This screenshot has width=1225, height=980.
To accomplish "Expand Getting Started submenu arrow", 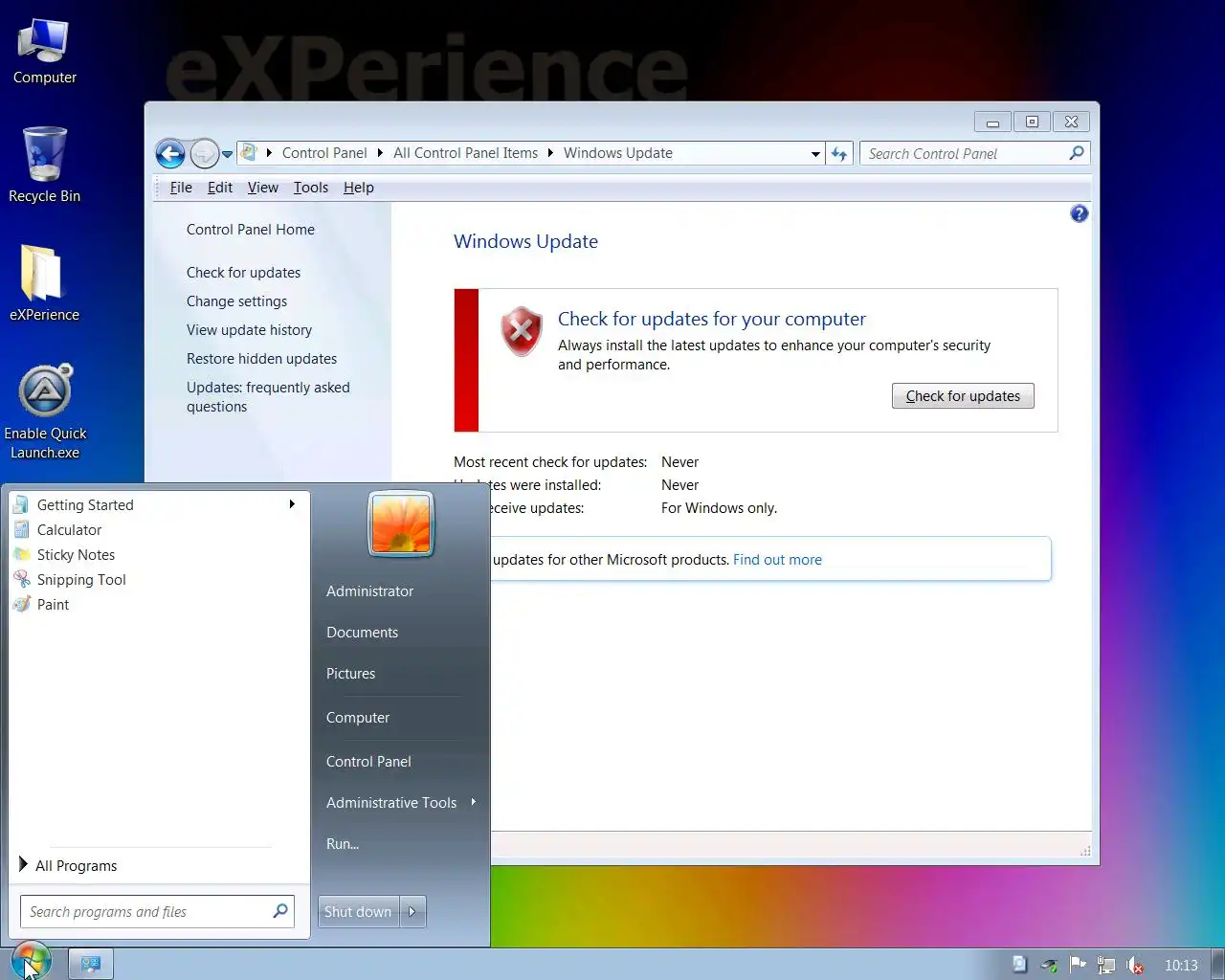I will coord(292,504).
